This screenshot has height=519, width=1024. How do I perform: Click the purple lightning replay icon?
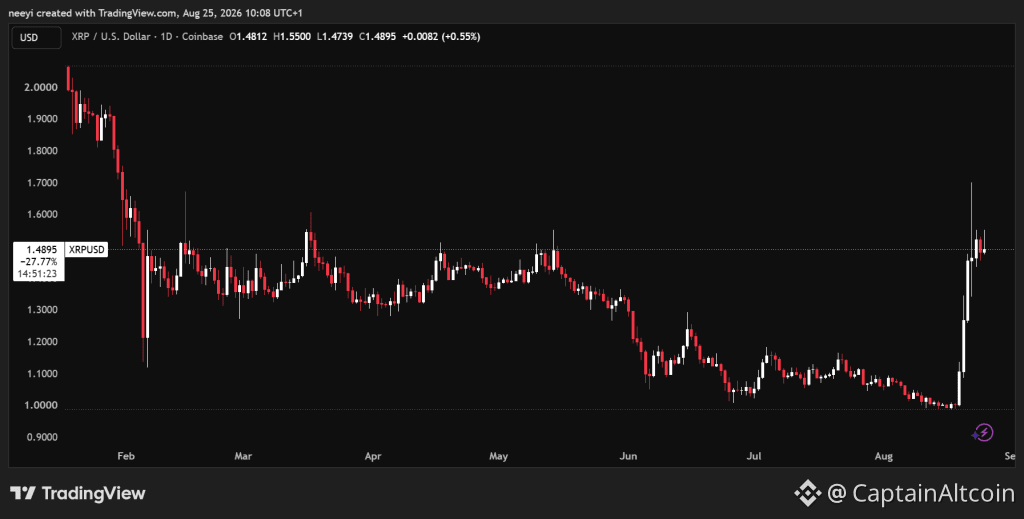pos(983,432)
